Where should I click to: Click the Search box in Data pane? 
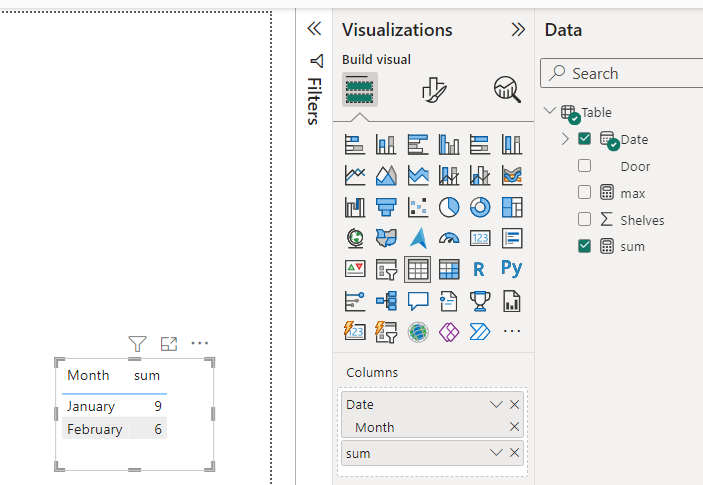pyautogui.click(x=621, y=73)
